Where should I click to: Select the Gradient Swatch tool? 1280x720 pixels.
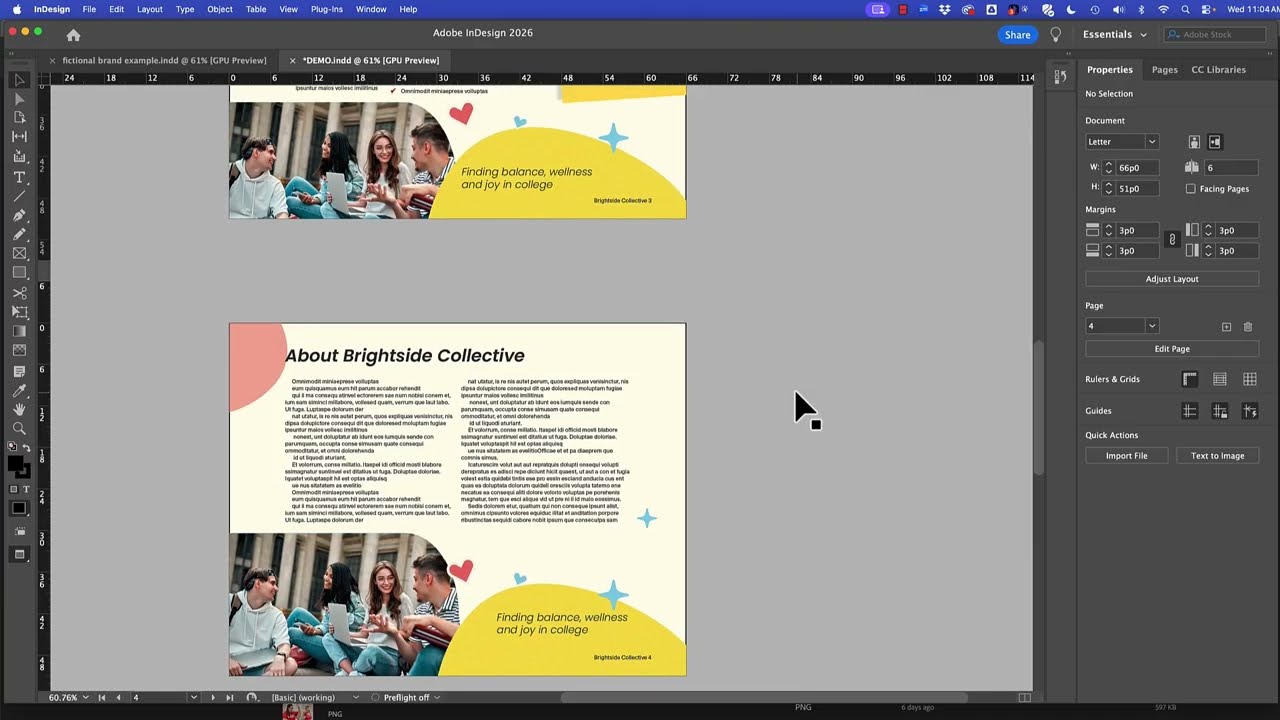(x=19, y=331)
